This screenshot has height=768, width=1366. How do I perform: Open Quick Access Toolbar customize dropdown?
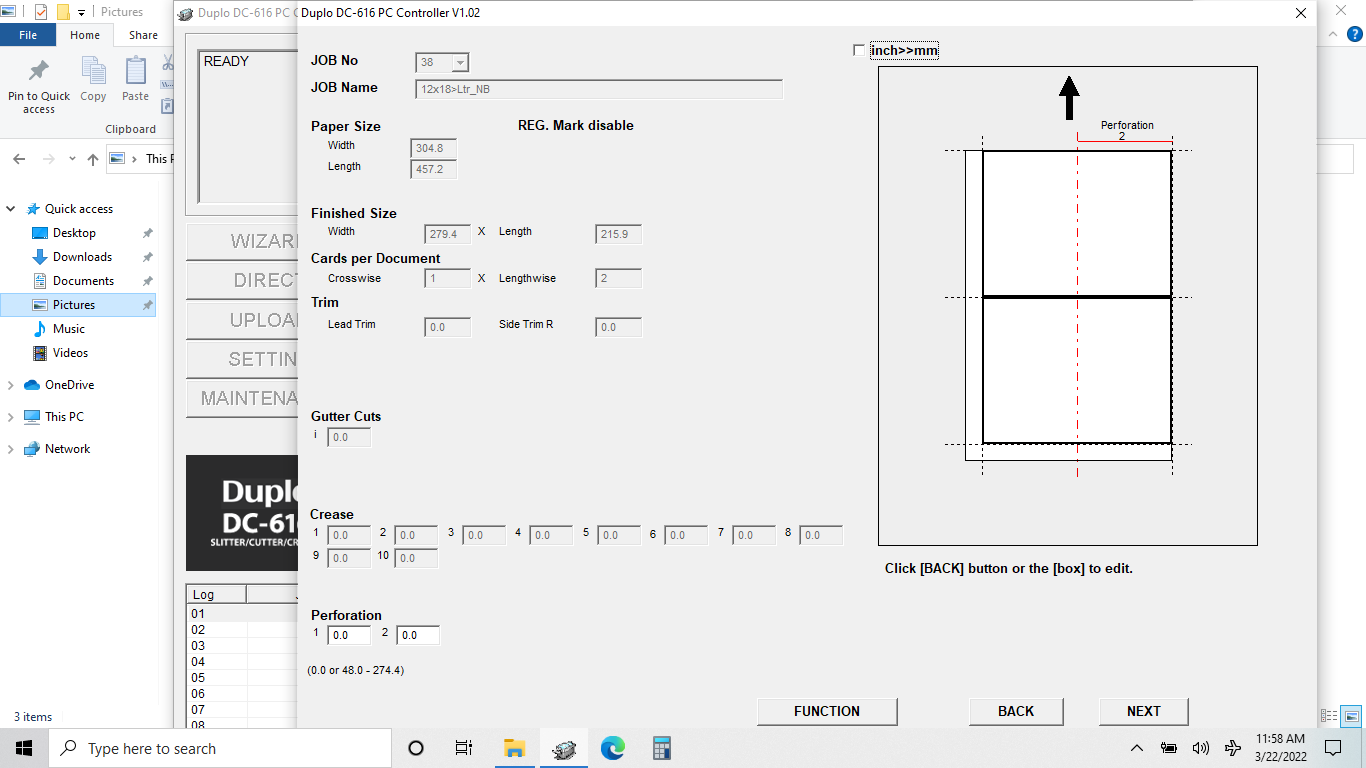coord(81,12)
